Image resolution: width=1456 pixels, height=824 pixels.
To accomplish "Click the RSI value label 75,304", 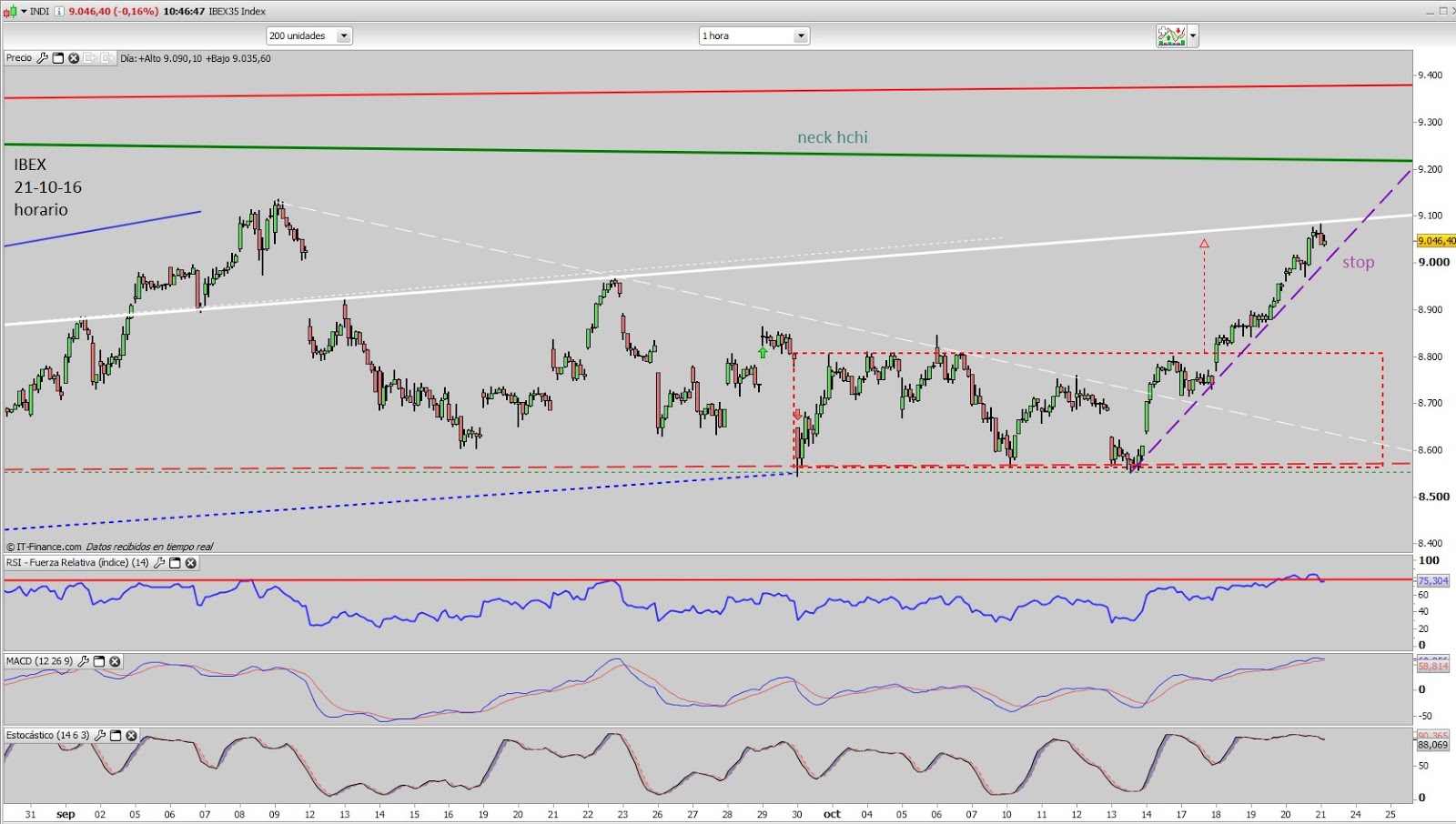I will click(1433, 580).
